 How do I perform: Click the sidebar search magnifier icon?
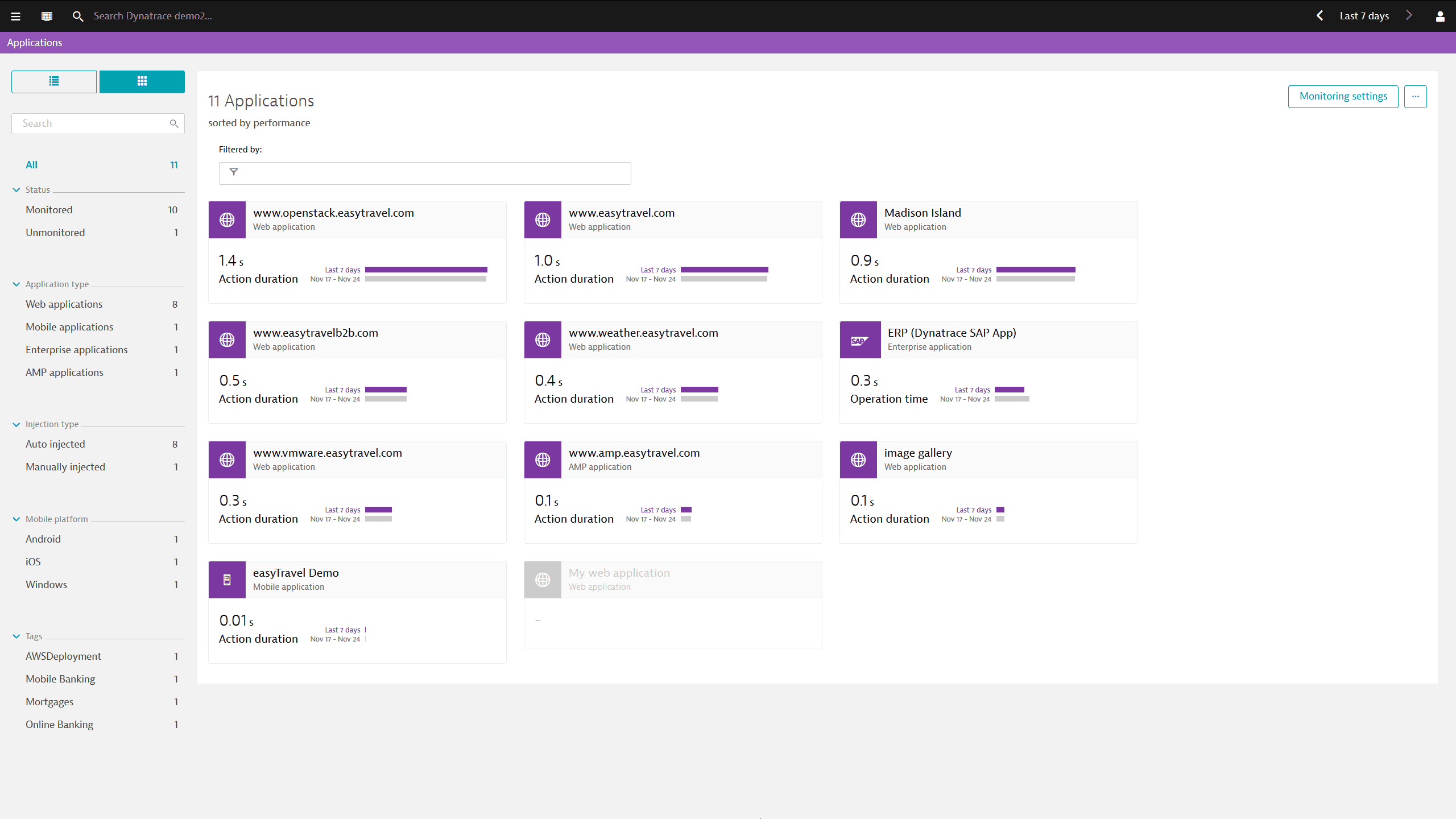pyautogui.click(x=174, y=123)
